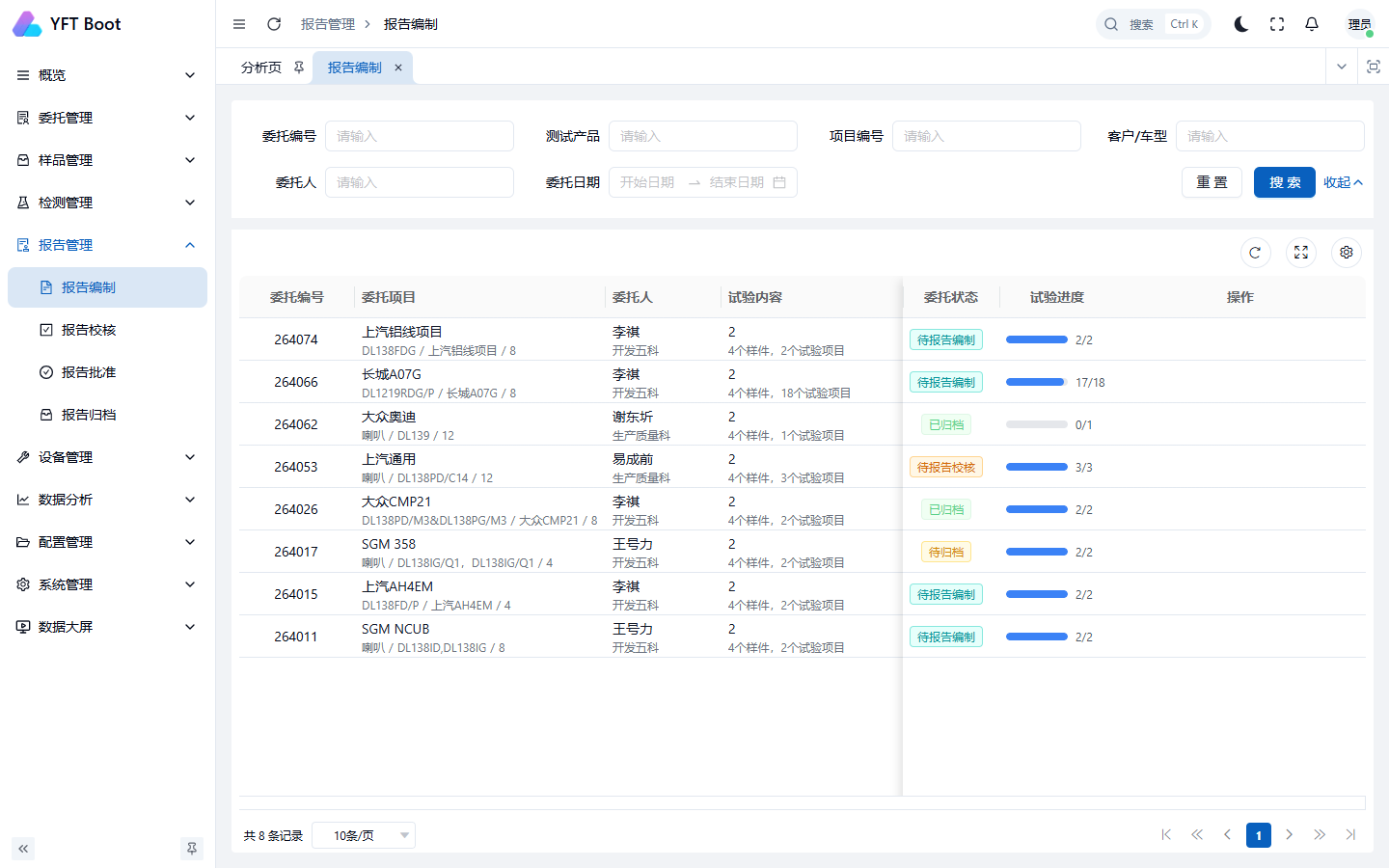This screenshot has height=868, width=1389.
Task: Open global search box with Ctrl K
Action: pos(1154,24)
